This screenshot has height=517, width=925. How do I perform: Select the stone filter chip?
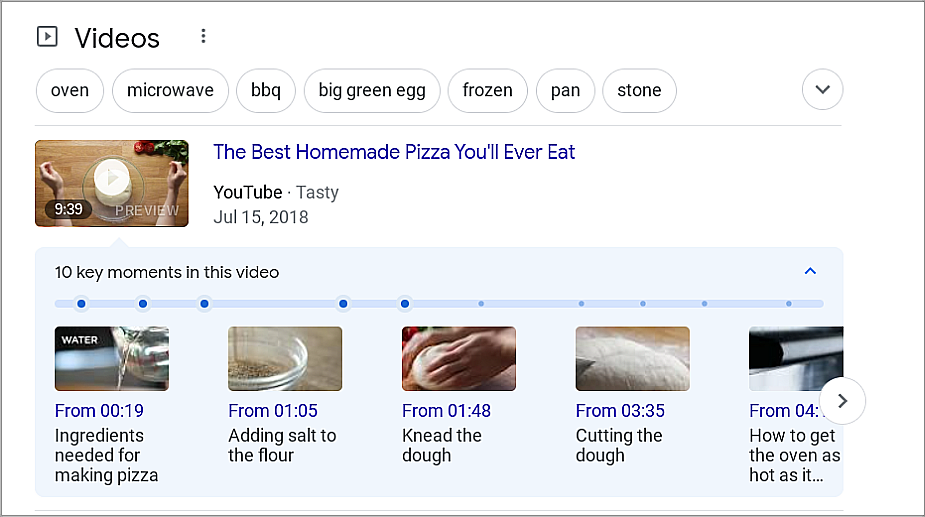point(639,90)
